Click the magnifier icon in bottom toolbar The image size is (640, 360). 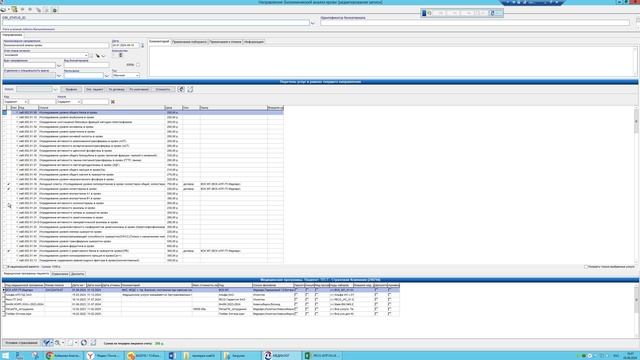(x=58, y=343)
